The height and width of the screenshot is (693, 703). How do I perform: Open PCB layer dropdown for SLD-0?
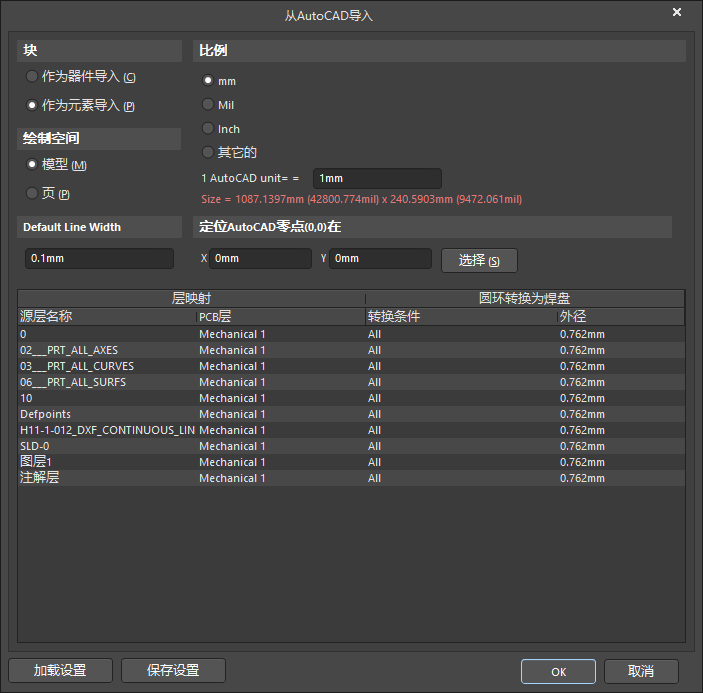coord(281,446)
